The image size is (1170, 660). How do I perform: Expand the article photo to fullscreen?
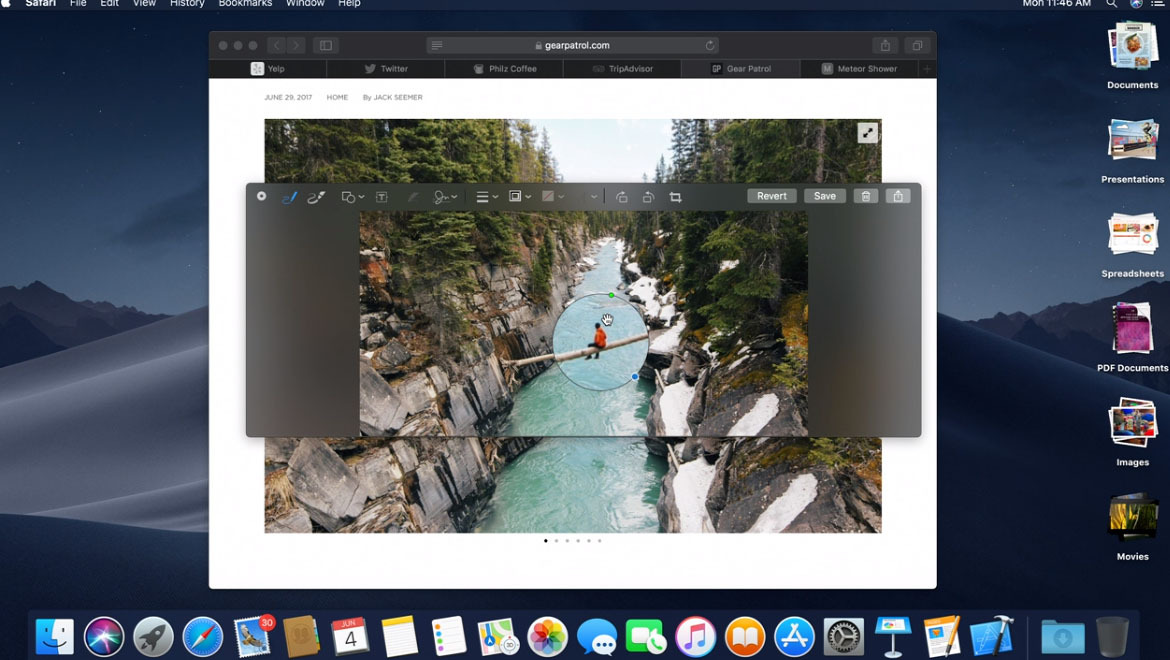pyautogui.click(x=867, y=133)
